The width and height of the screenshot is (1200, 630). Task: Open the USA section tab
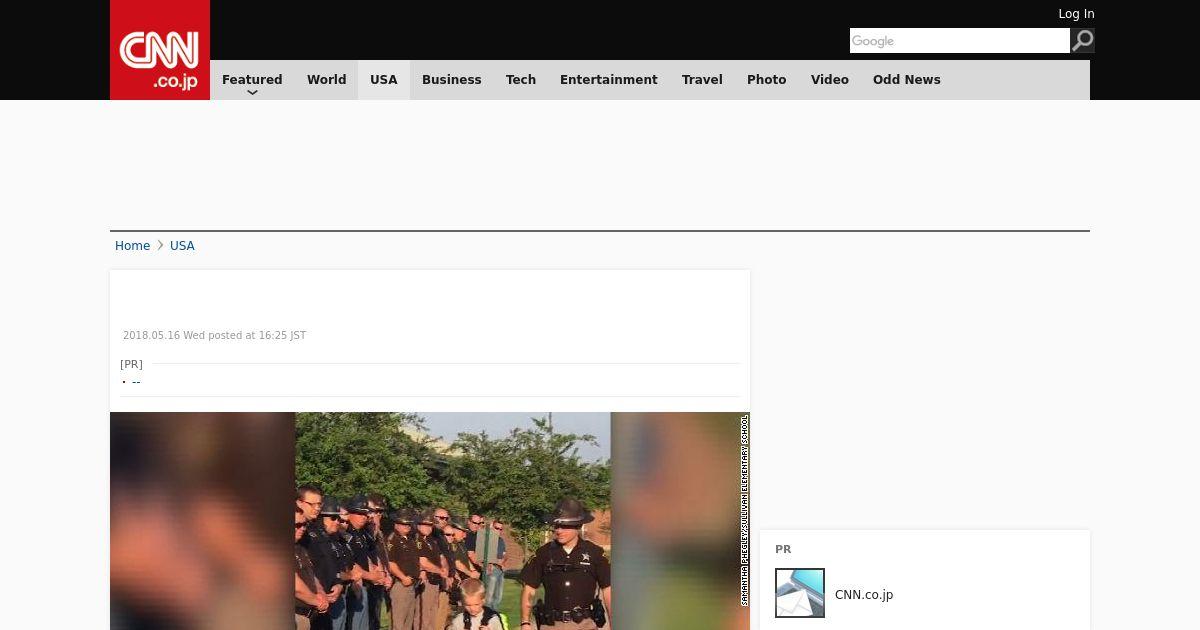[384, 80]
